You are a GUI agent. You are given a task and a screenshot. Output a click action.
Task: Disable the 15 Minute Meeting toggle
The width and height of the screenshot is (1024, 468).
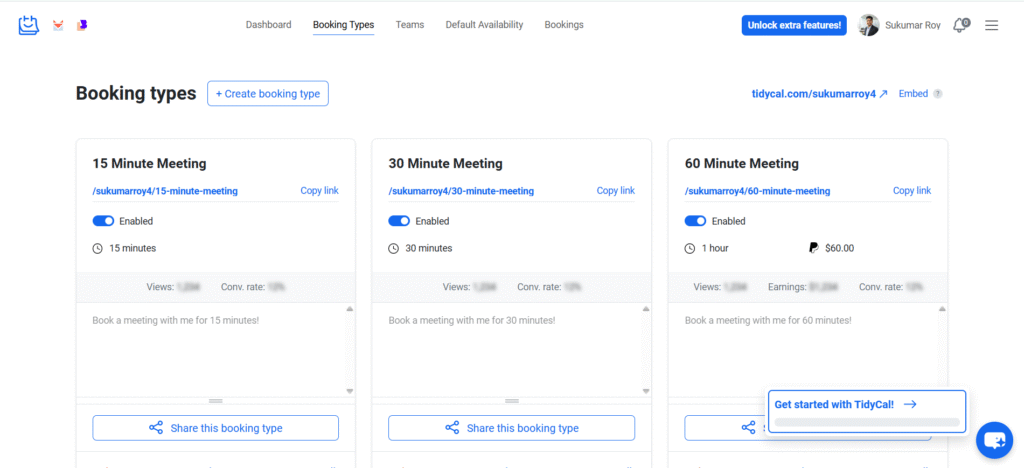point(103,221)
